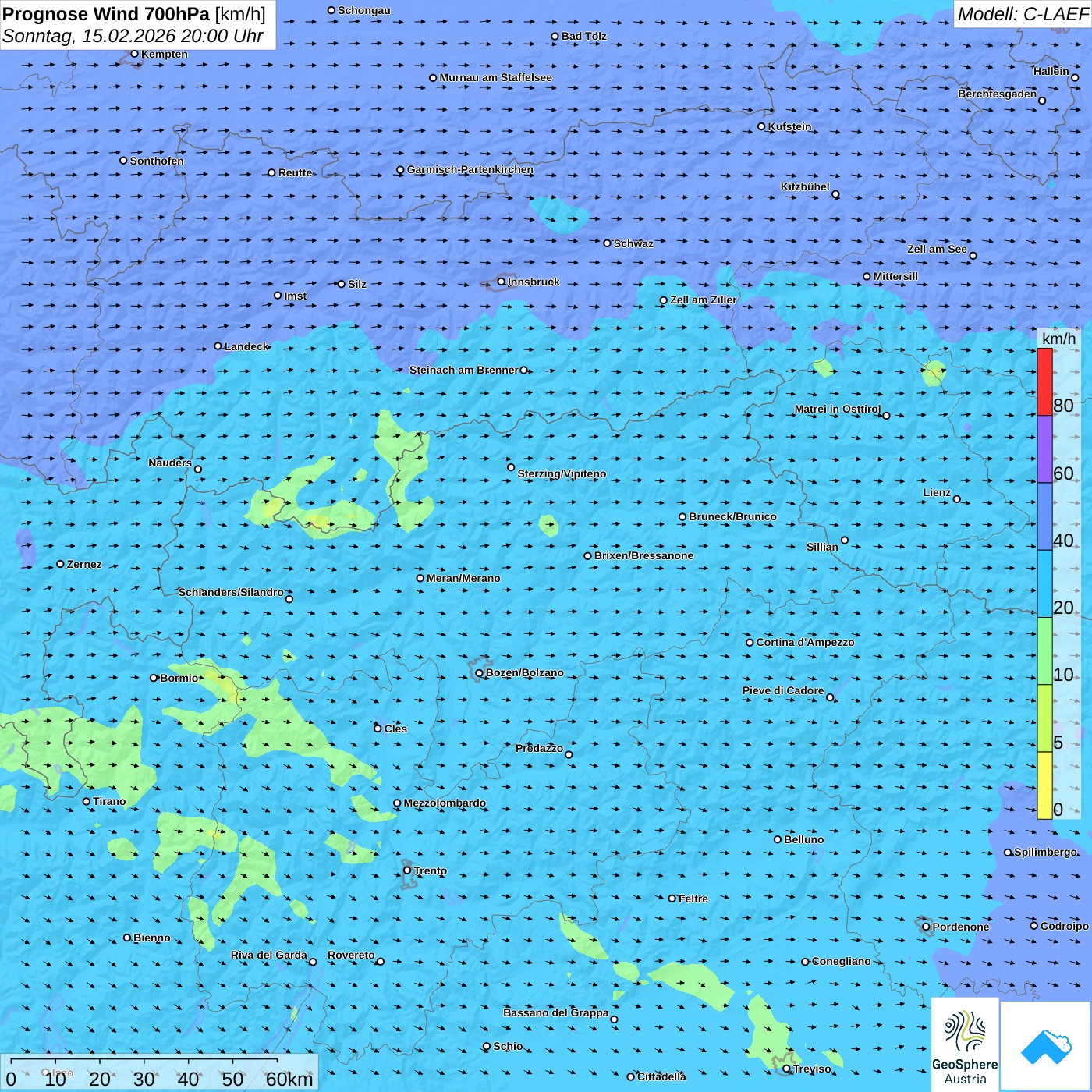1092x1092 pixels.
Task: Click the GeoSphere Austria logo
Action: coord(965,1045)
